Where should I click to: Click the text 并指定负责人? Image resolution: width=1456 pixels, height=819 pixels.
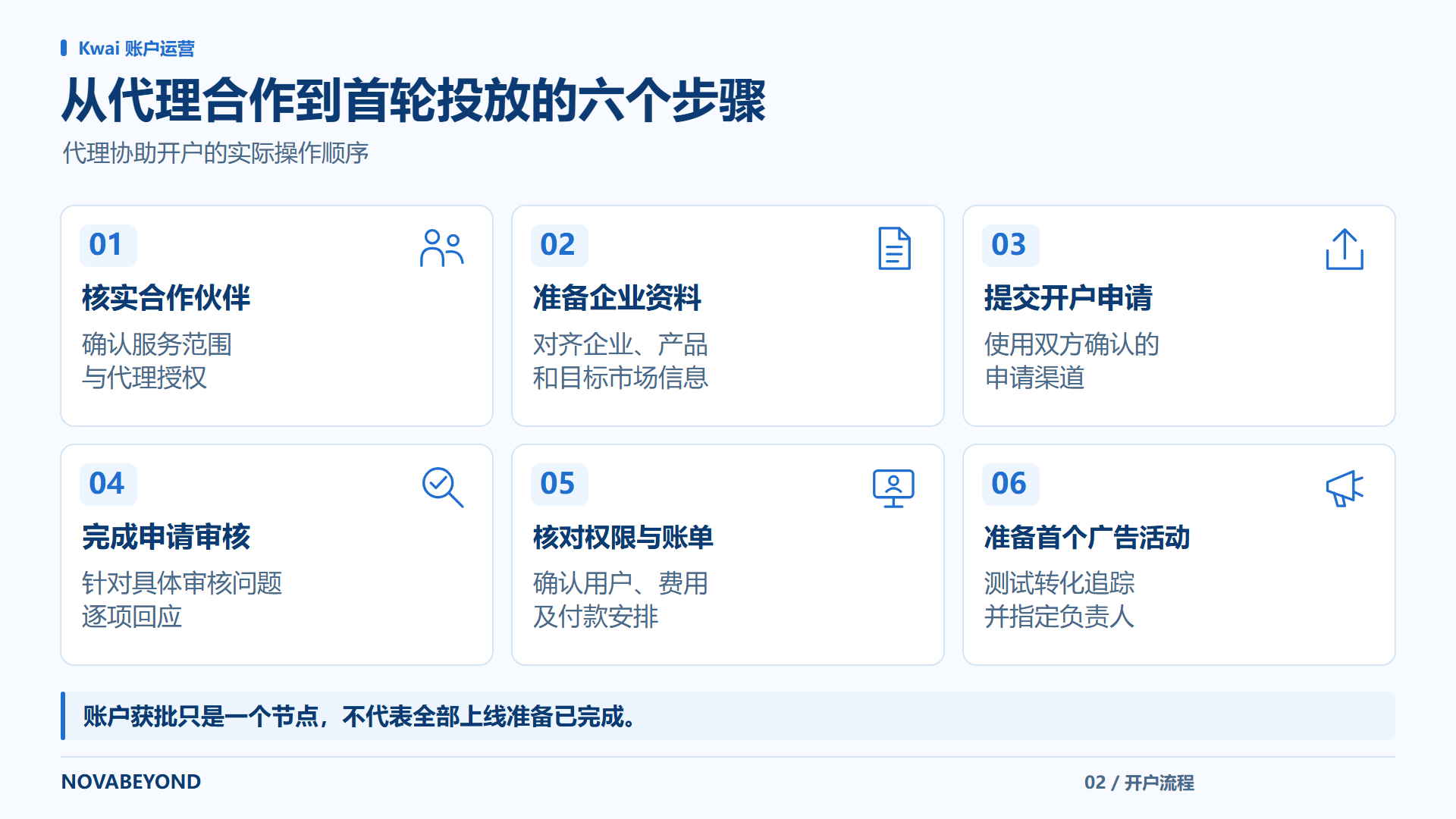click(1059, 617)
